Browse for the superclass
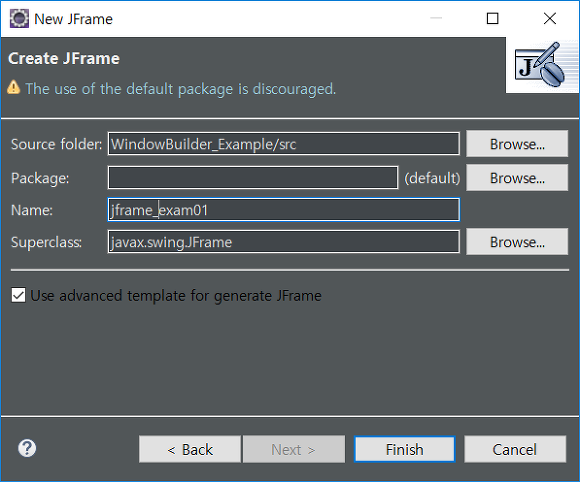The height and width of the screenshot is (482, 580). 517,242
